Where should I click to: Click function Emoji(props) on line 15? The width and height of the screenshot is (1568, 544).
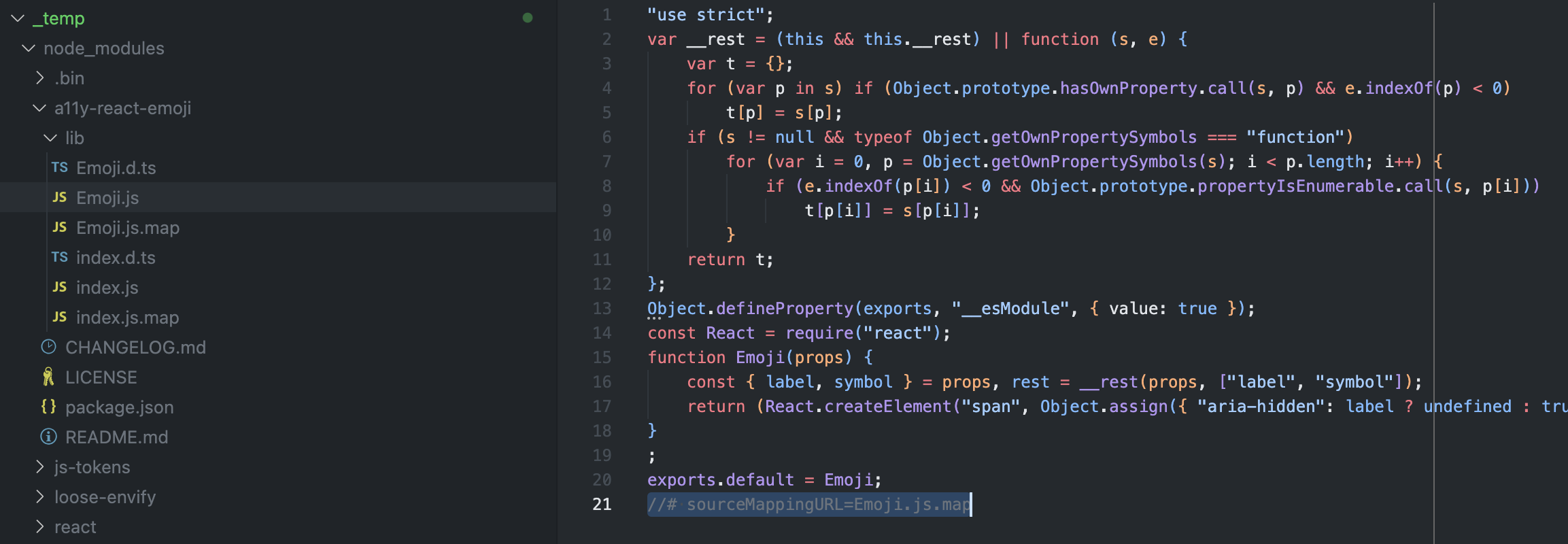point(750,358)
